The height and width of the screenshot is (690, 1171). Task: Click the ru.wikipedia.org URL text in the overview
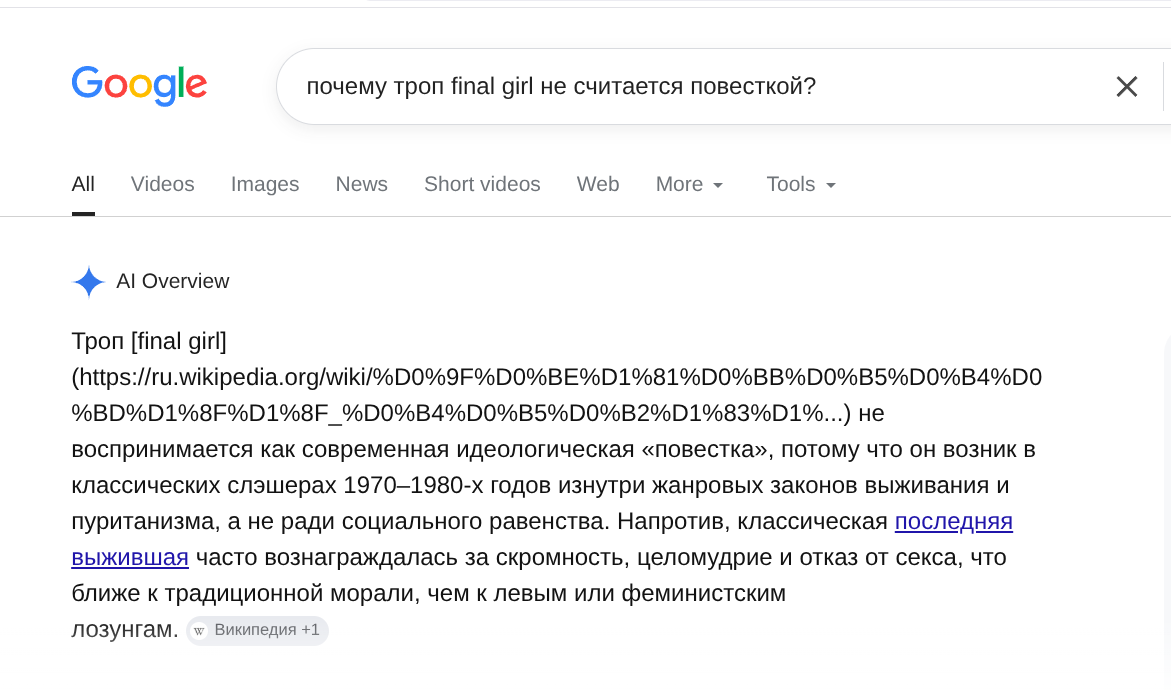pos(556,395)
